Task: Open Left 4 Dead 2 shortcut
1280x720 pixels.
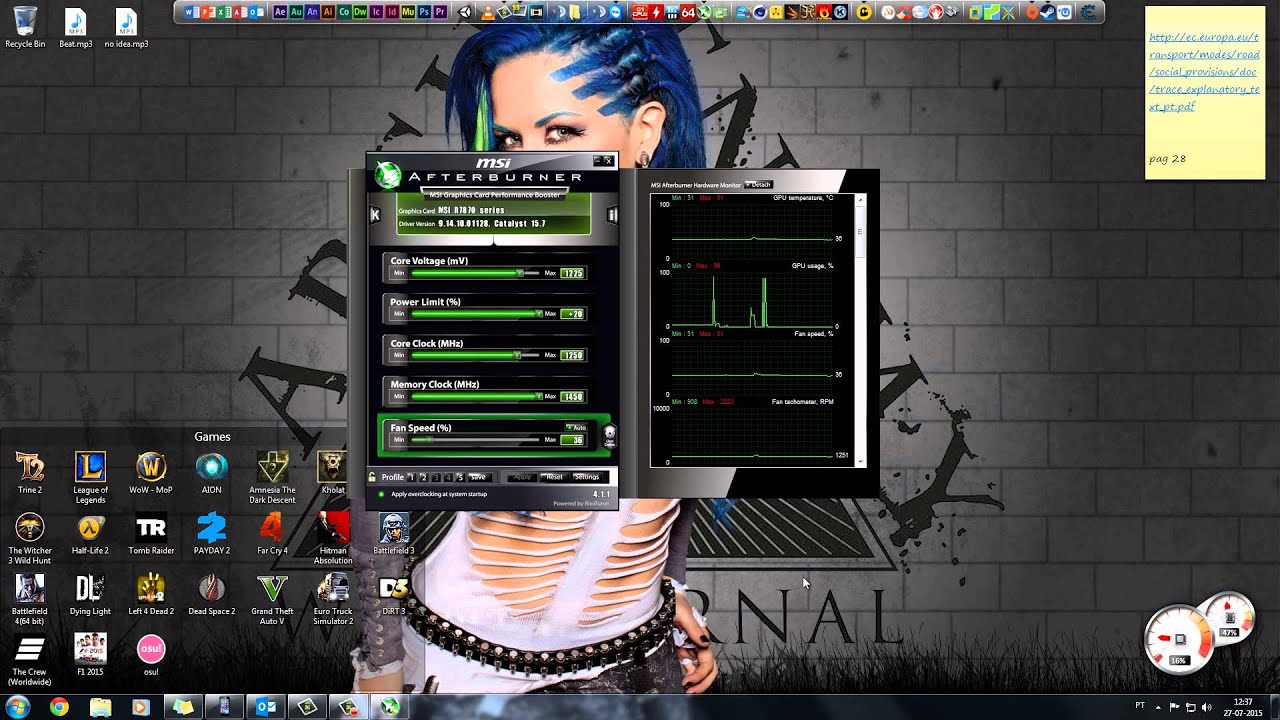Action: pos(151,595)
